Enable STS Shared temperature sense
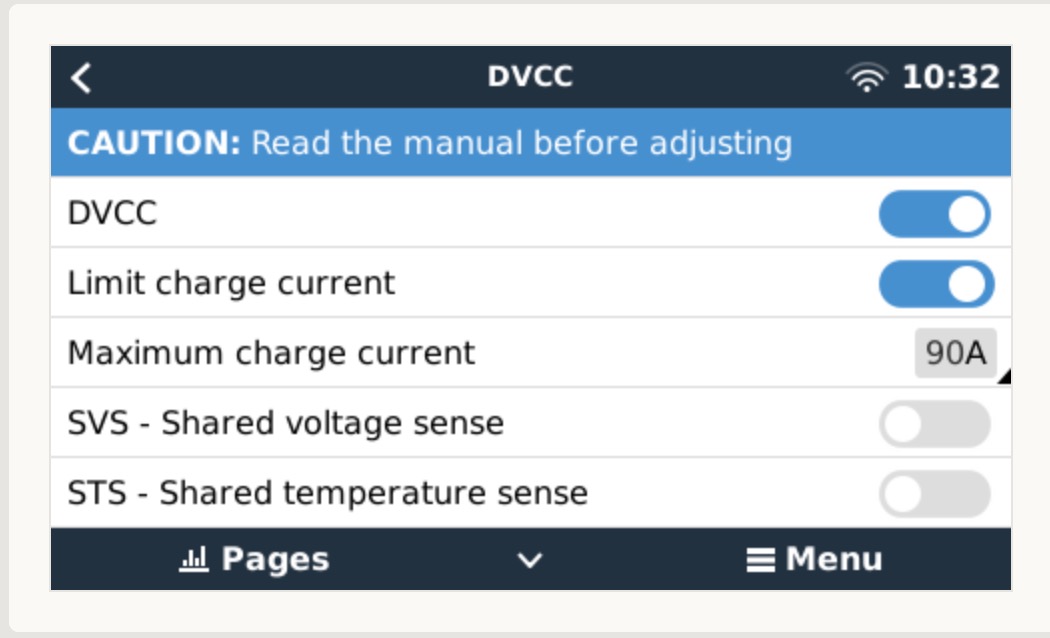 pyautogui.click(x=934, y=494)
